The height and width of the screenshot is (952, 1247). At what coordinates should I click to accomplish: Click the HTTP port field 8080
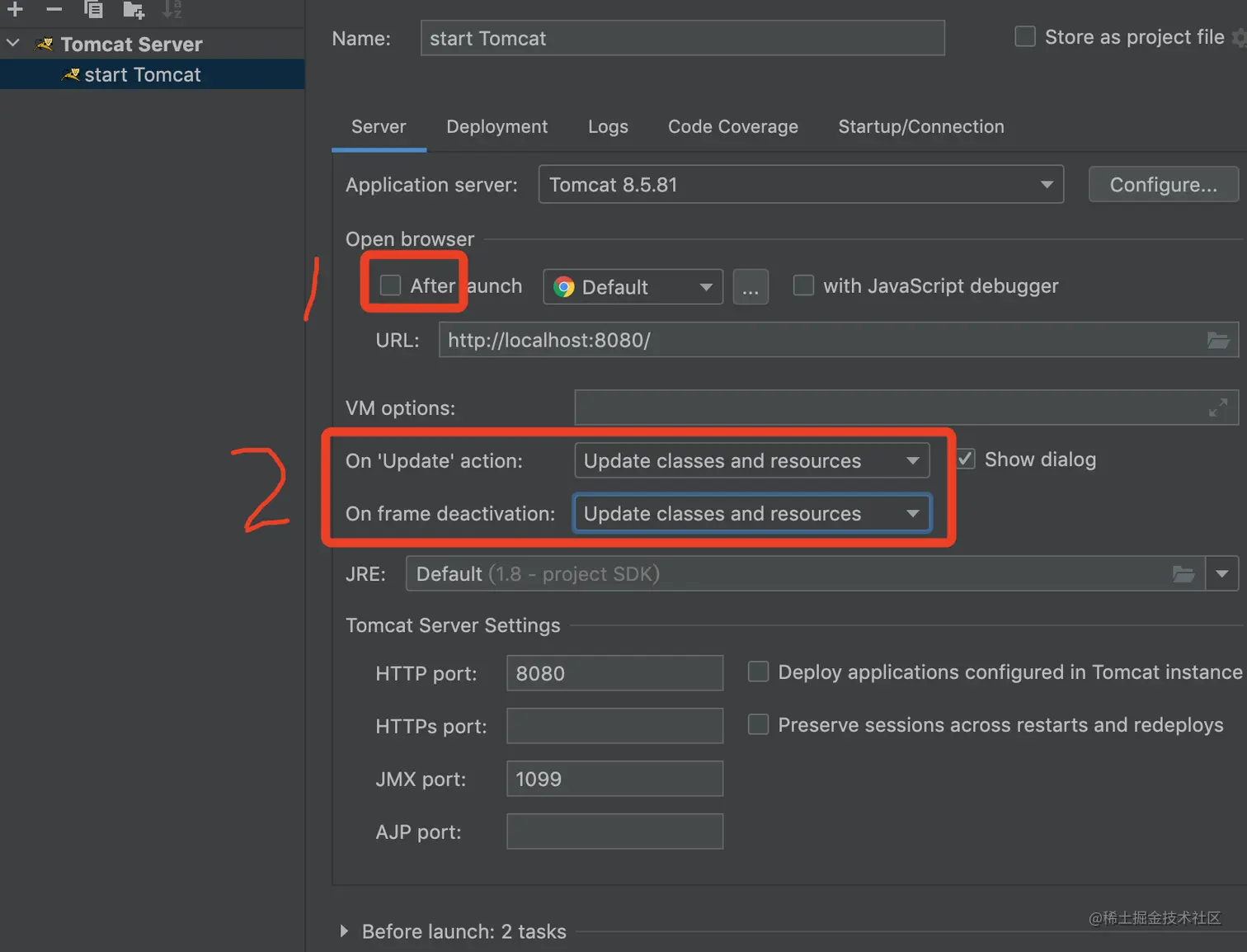[x=614, y=673]
